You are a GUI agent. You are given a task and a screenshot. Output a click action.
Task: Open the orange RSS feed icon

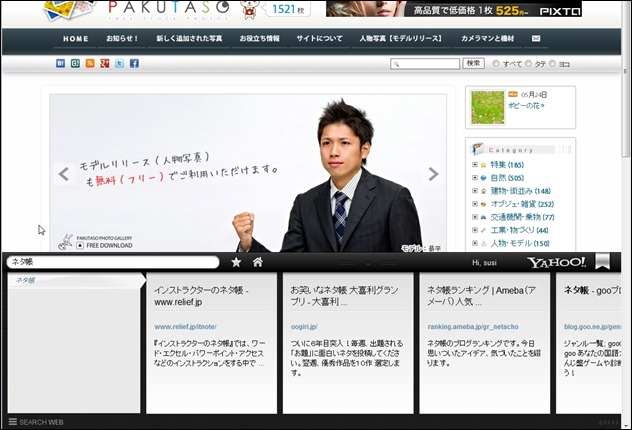tap(90, 63)
